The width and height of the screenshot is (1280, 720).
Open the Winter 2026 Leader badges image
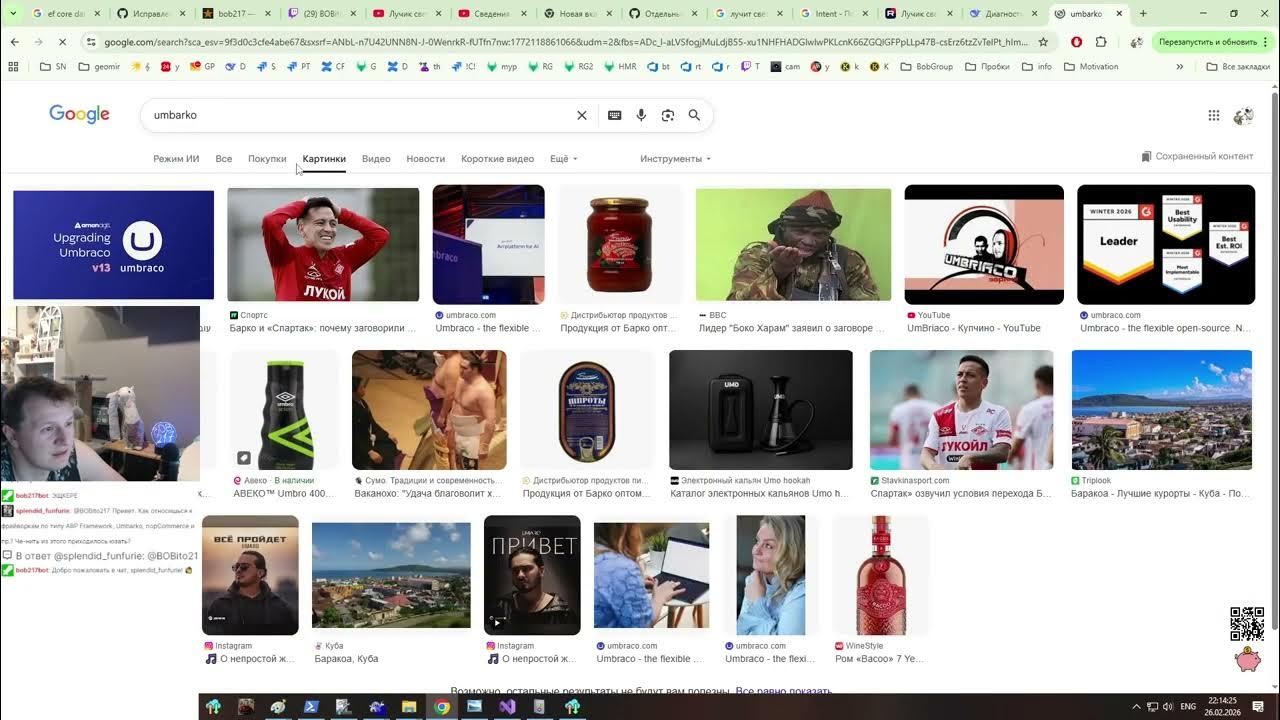click(1166, 244)
